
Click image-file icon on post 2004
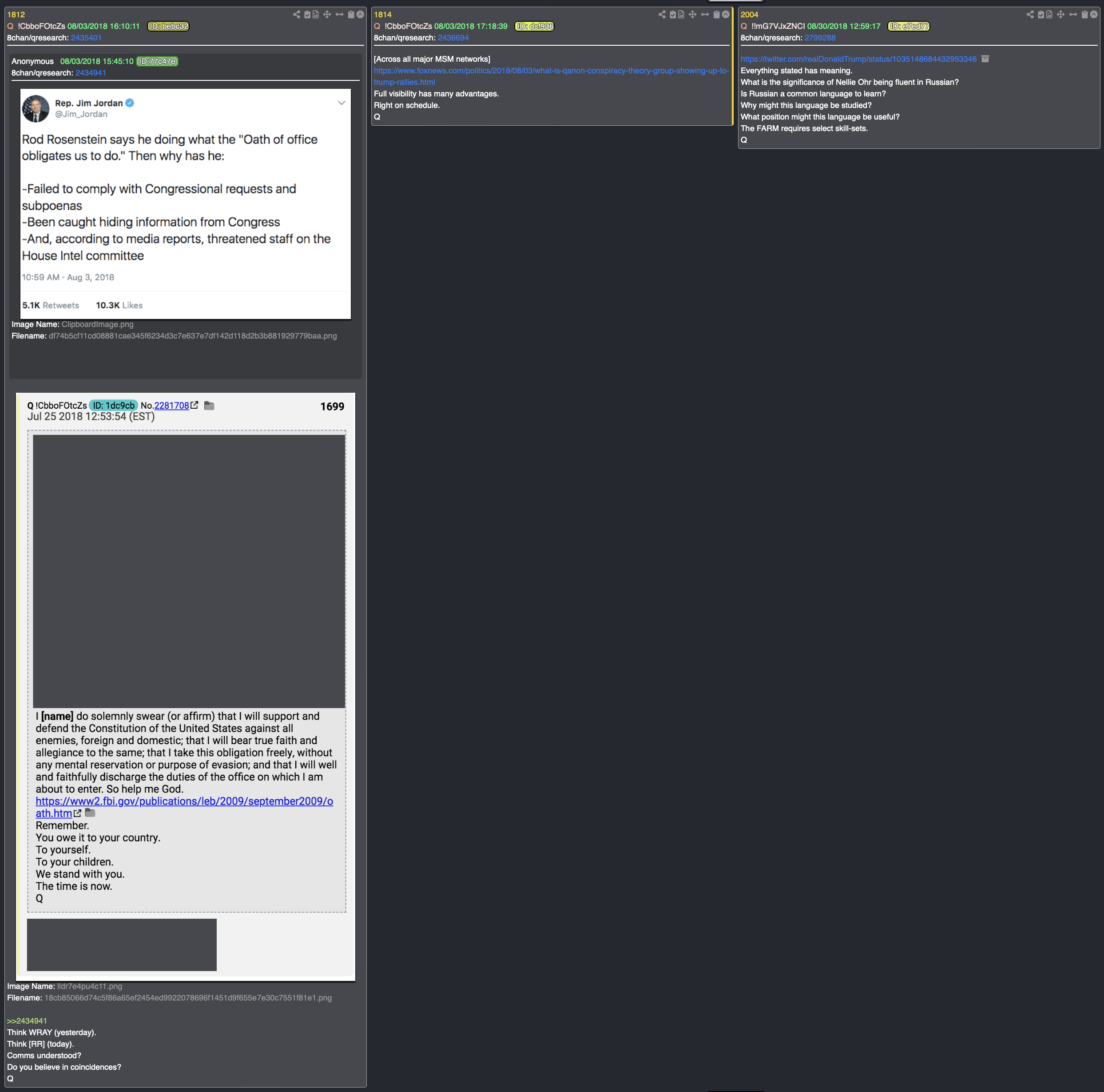pyautogui.click(x=1049, y=14)
